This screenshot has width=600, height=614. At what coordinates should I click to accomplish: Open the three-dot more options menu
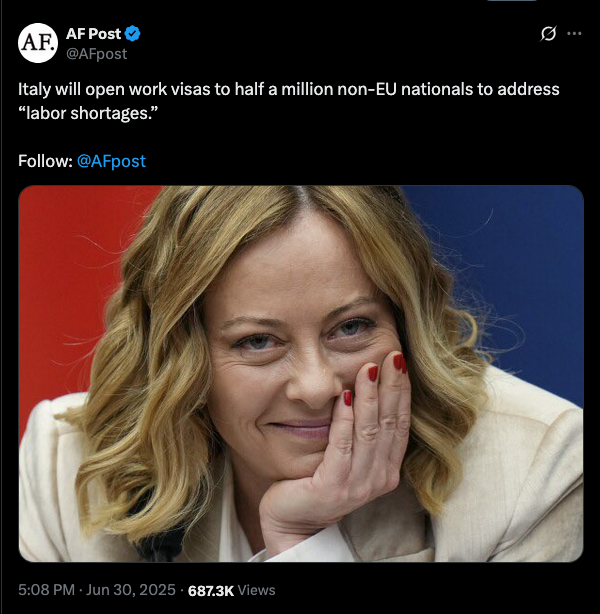(x=574, y=34)
